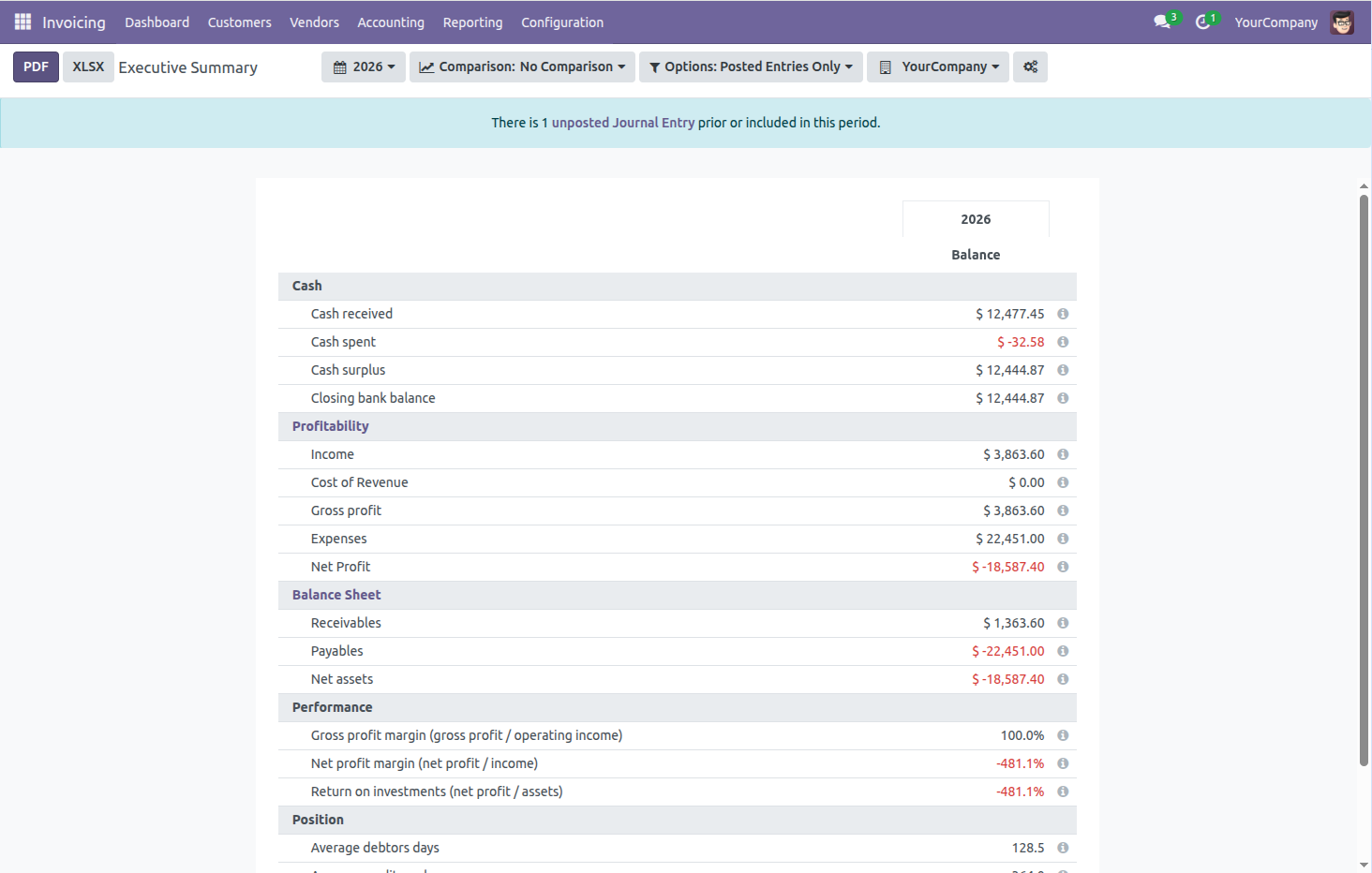Viewport: 1372px width, 873px height.
Task: Expand the YourCompany journal selector dropdown
Action: coord(938,67)
